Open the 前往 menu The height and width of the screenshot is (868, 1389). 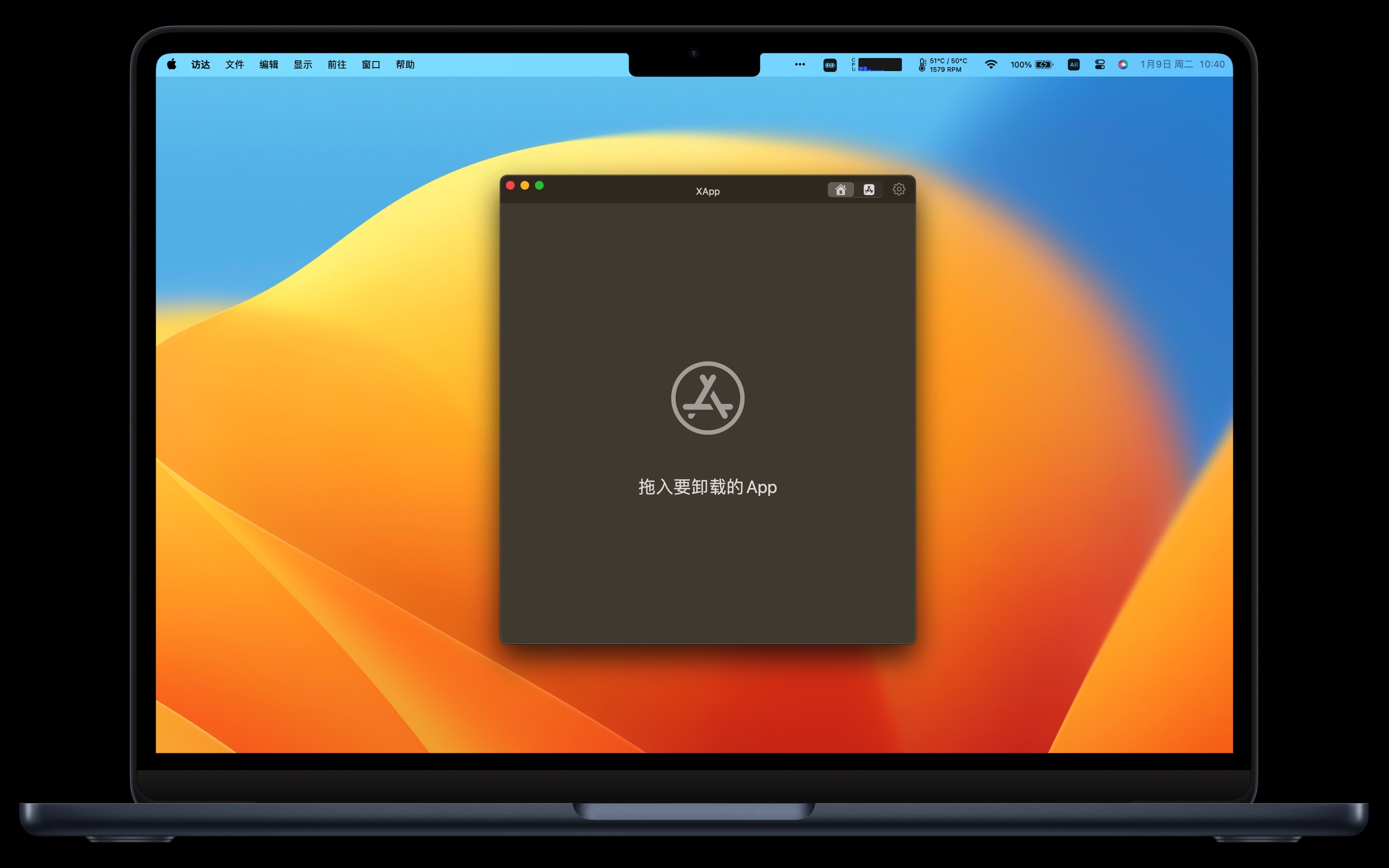(336, 65)
